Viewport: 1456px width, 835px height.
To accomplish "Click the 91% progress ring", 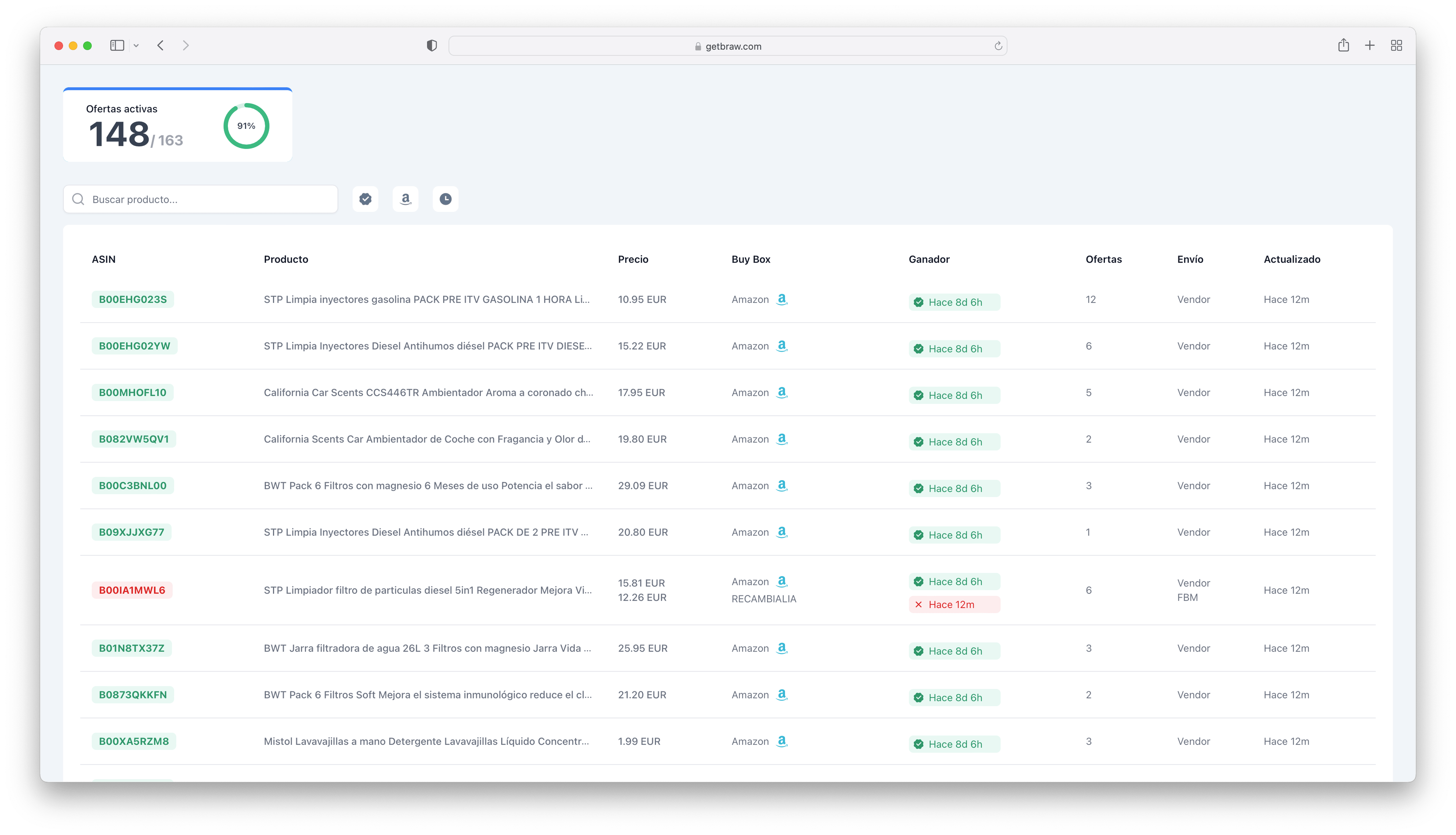I will pos(246,125).
